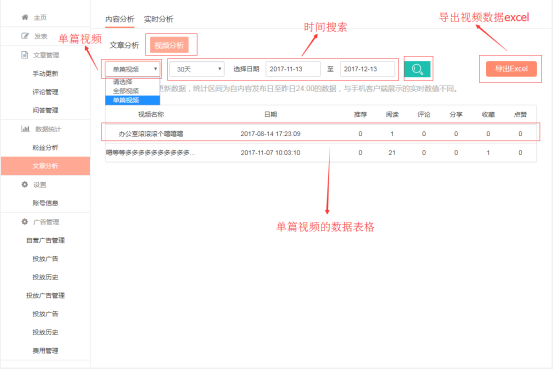Click the date cell 2017-11-07 10:03:10

270,153
